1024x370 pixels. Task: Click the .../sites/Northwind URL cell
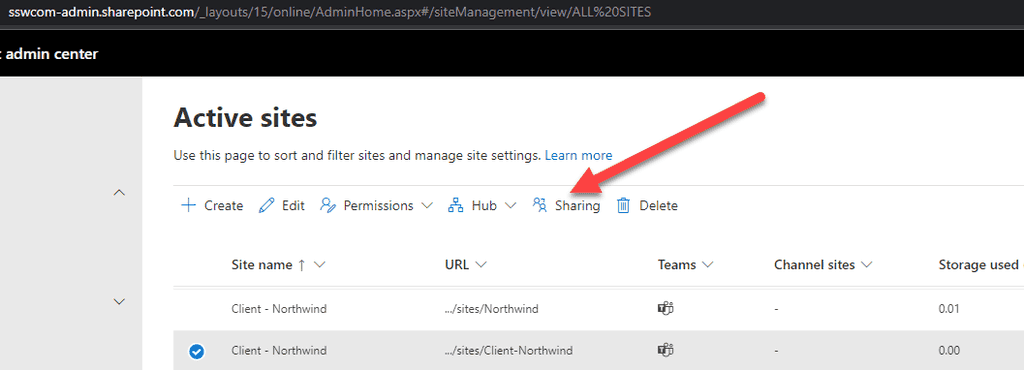[x=491, y=309]
